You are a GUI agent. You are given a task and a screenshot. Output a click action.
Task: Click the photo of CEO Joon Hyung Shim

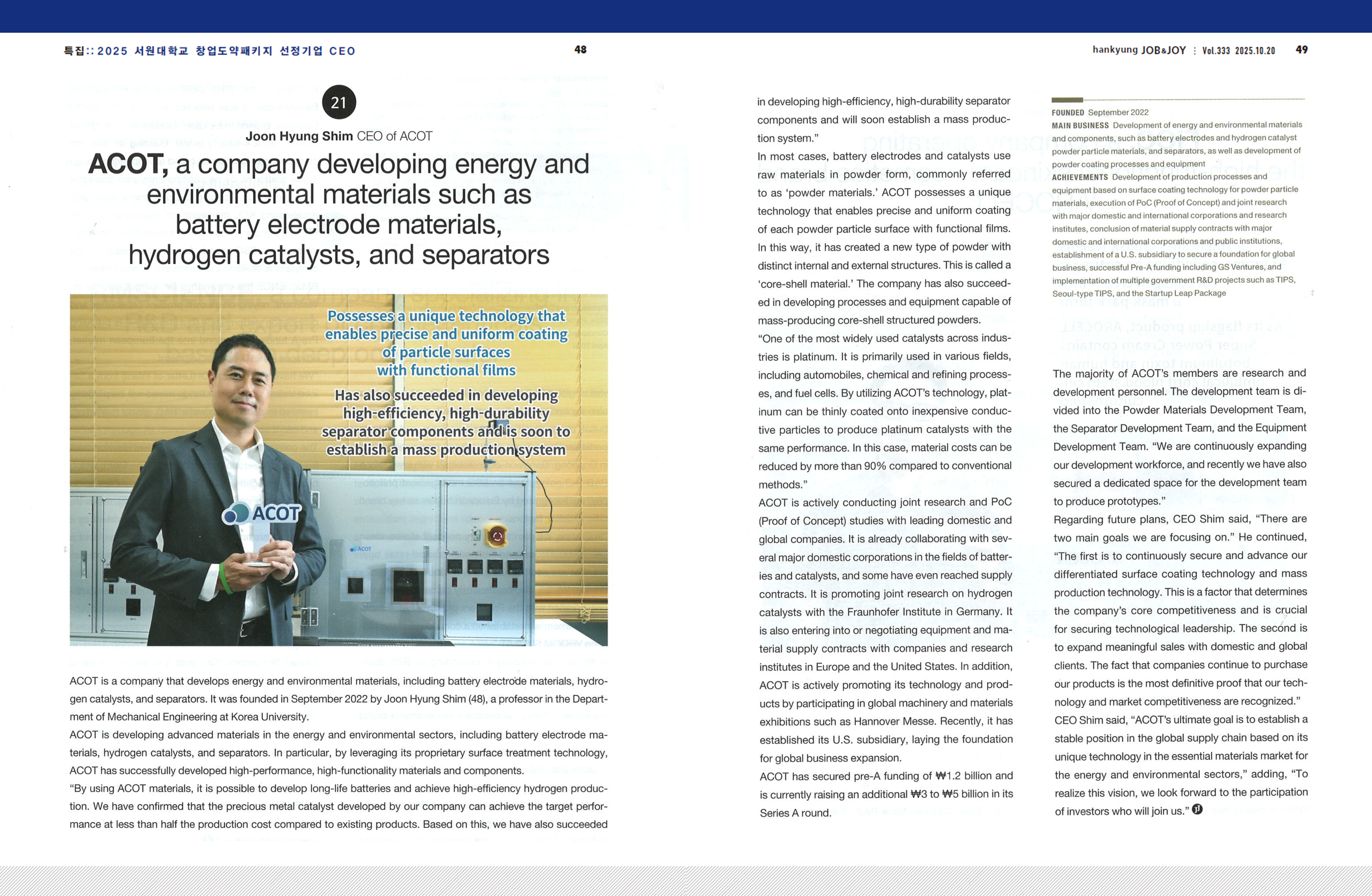click(x=338, y=470)
